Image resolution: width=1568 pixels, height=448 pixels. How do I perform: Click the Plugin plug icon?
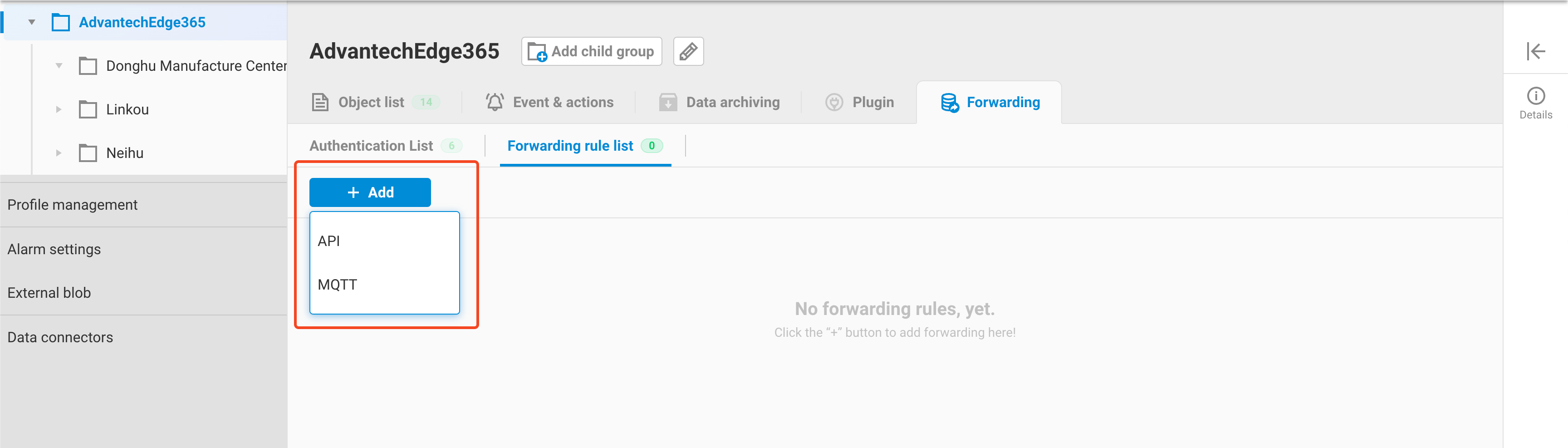coord(834,102)
